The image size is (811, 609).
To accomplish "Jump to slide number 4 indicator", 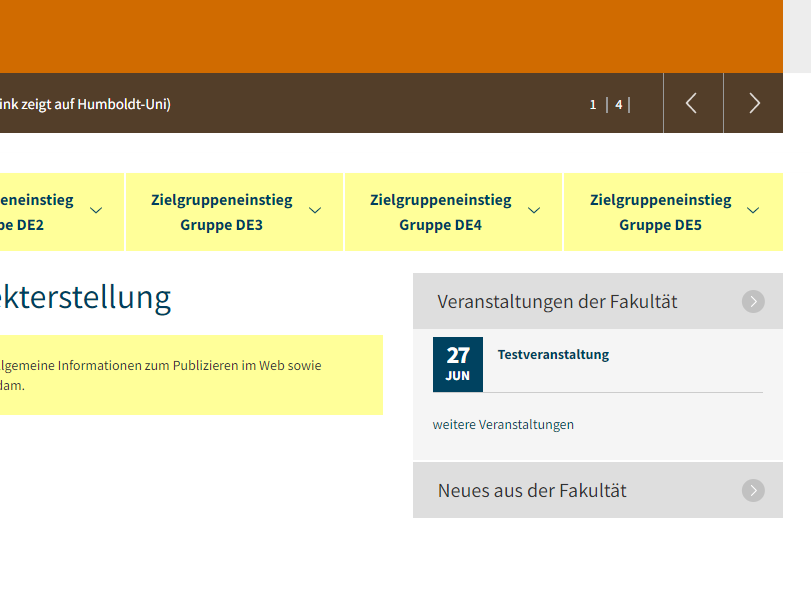I will 619,104.
